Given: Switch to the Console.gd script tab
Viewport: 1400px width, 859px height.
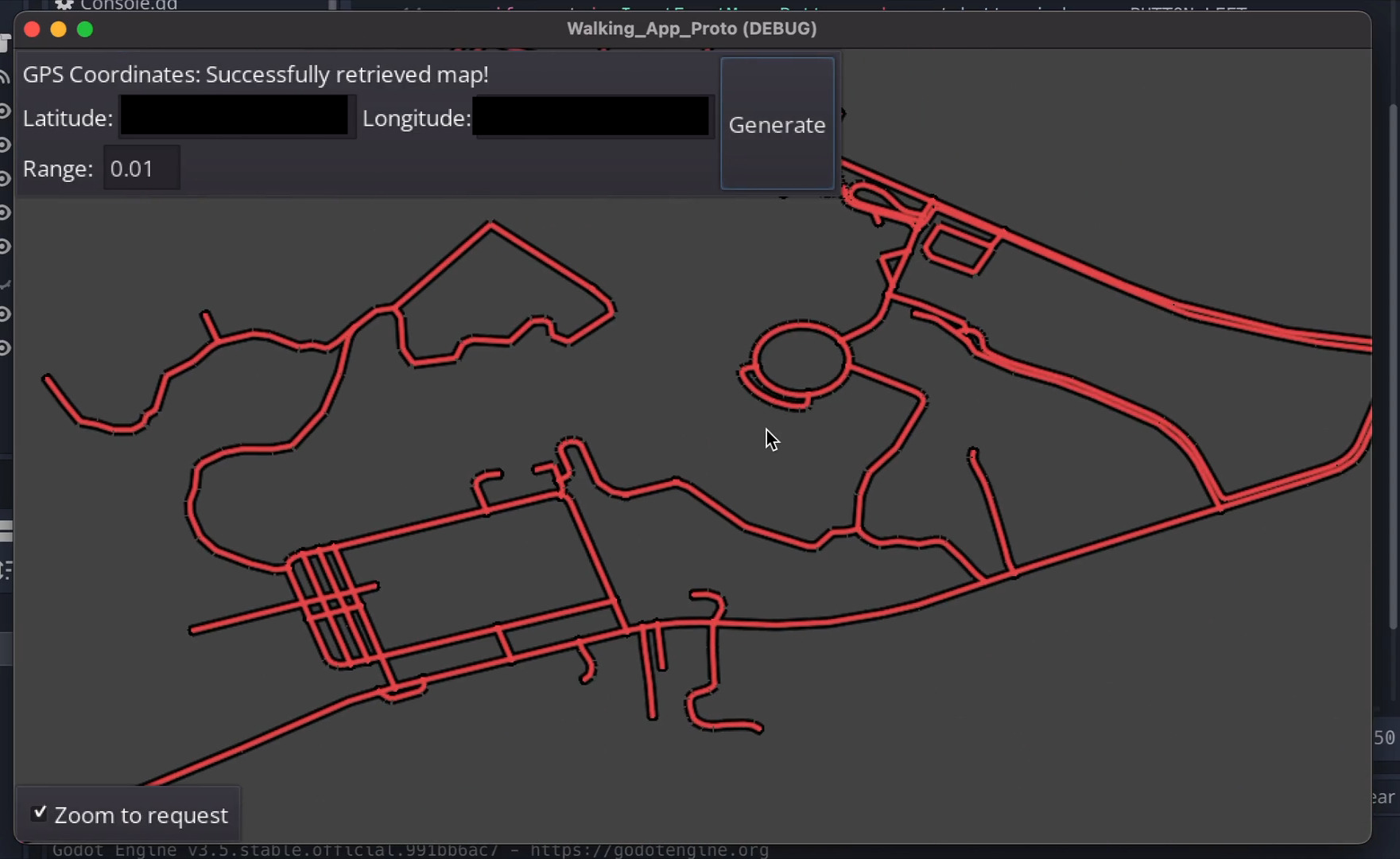Looking at the screenshot, I should 127,5.
